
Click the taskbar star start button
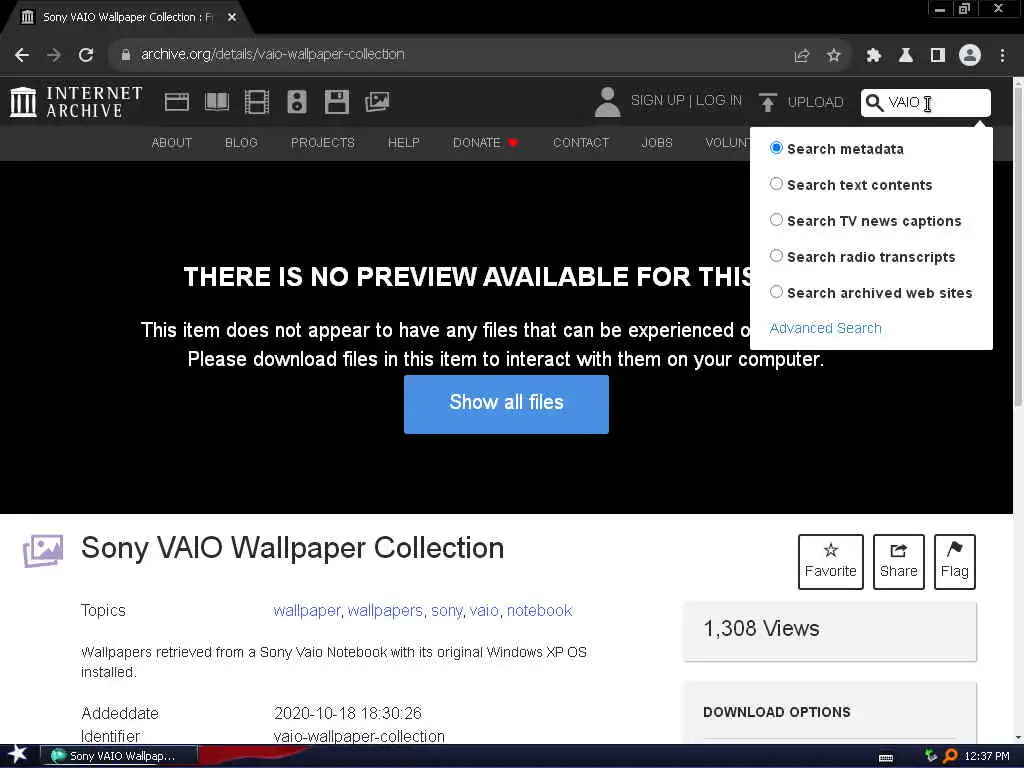(x=18, y=754)
